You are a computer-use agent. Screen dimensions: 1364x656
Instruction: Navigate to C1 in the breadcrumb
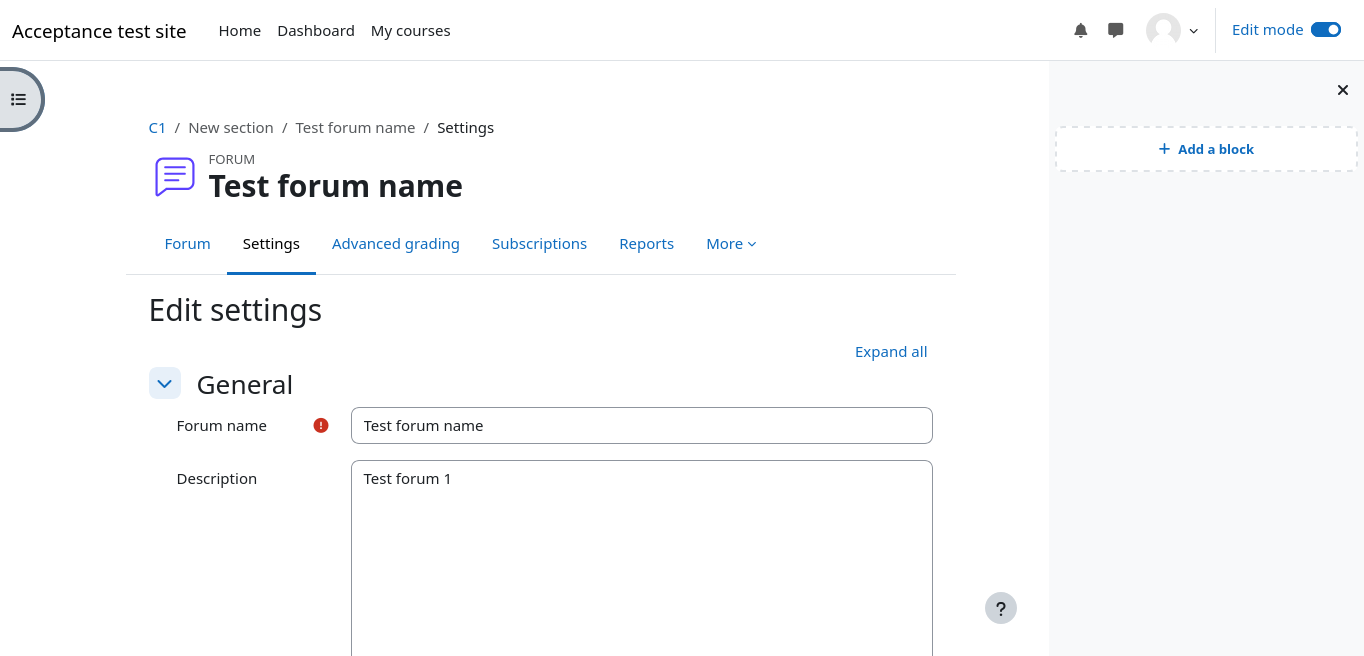[x=157, y=128]
